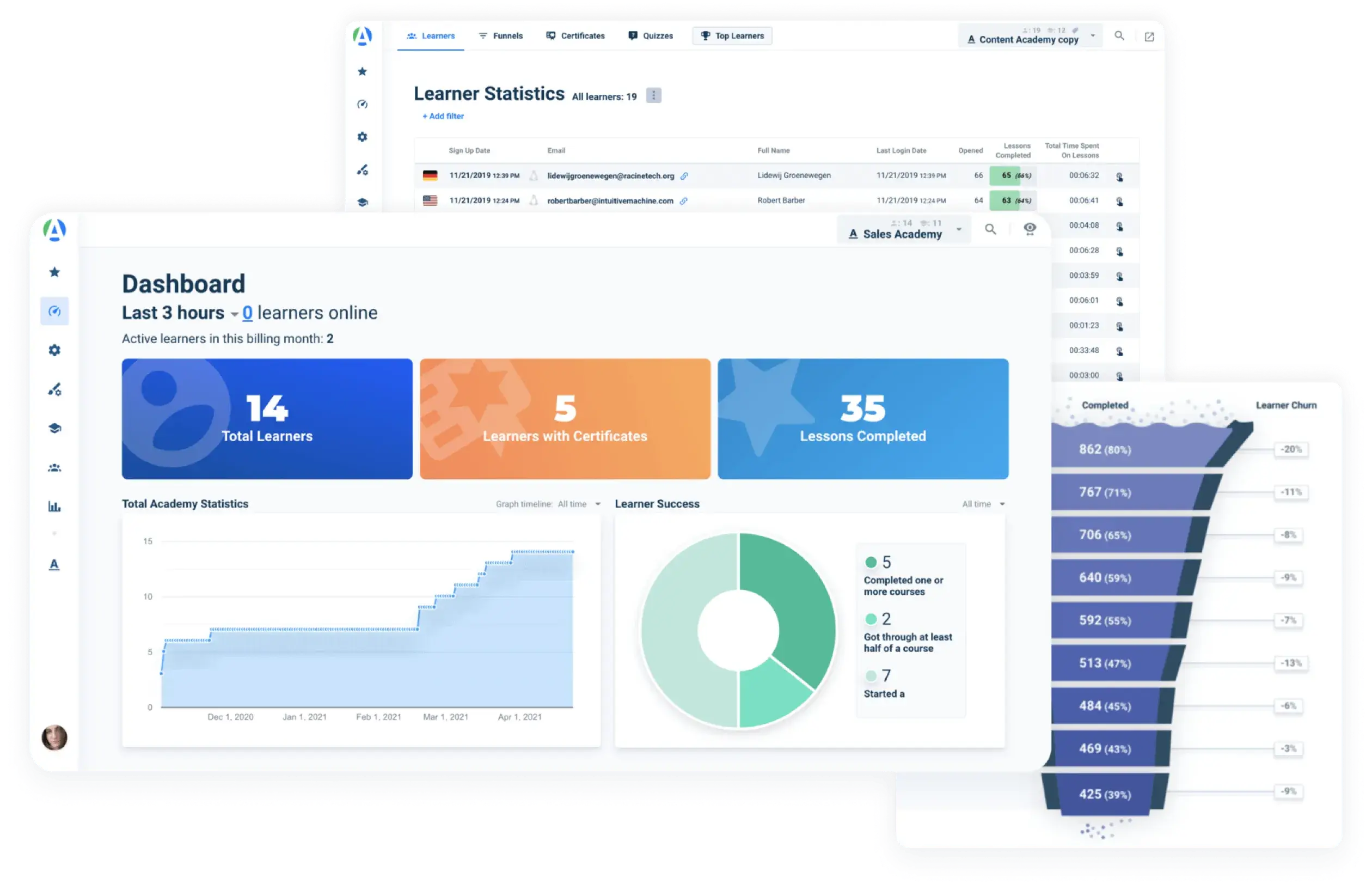Click the + Add filter link

point(443,116)
